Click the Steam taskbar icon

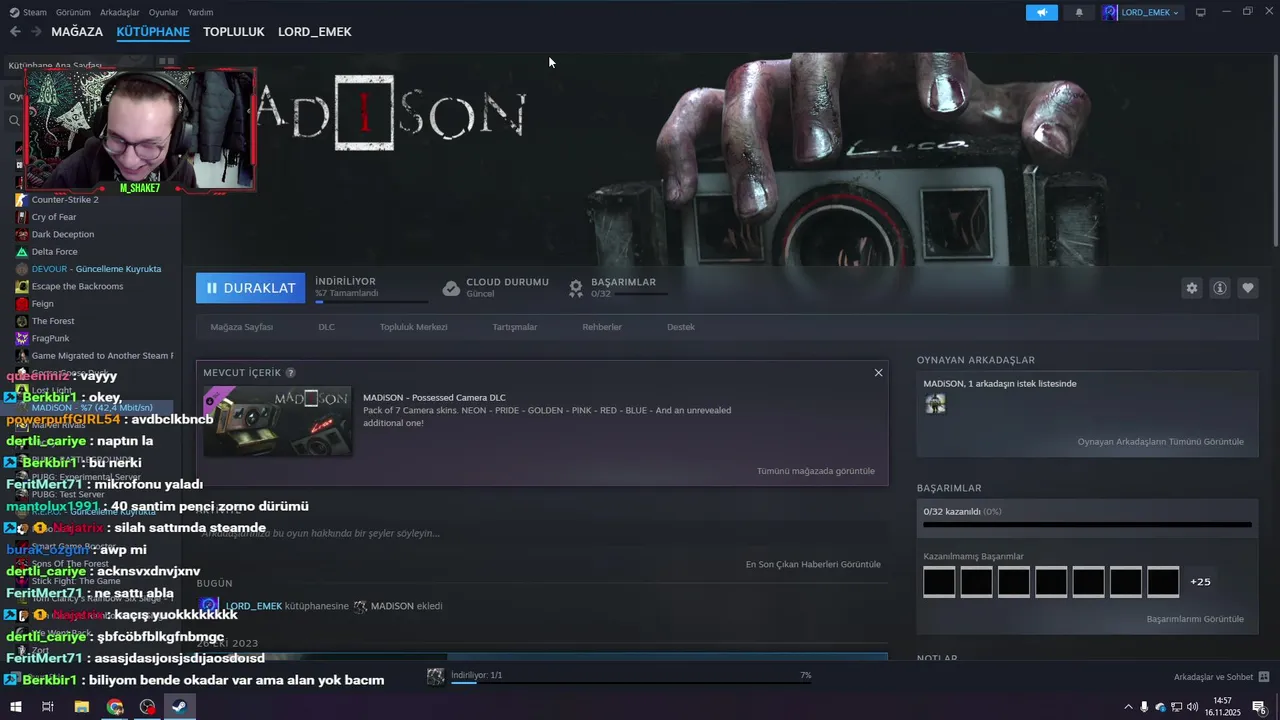(x=179, y=707)
